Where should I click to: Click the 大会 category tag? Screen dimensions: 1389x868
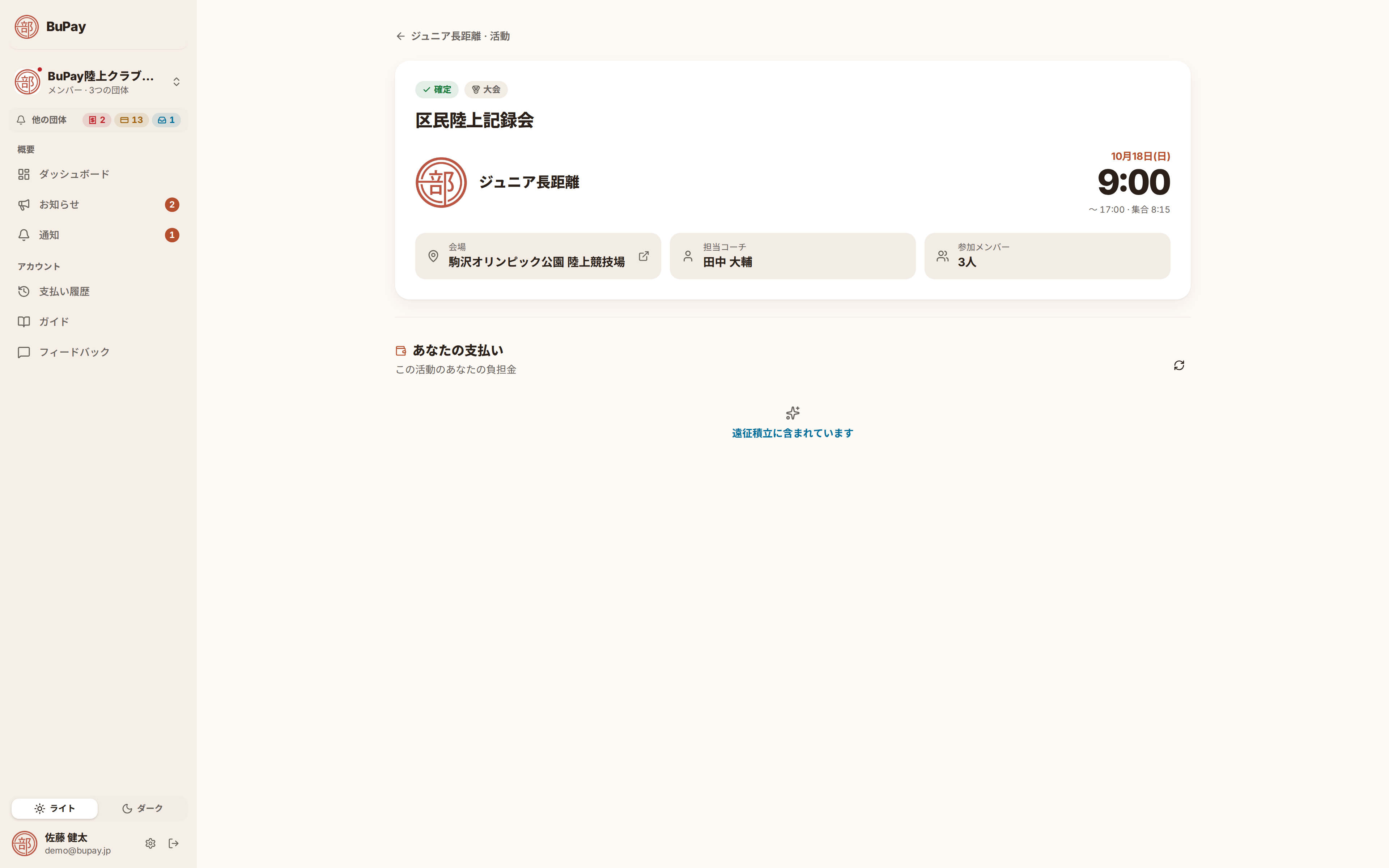(486, 90)
